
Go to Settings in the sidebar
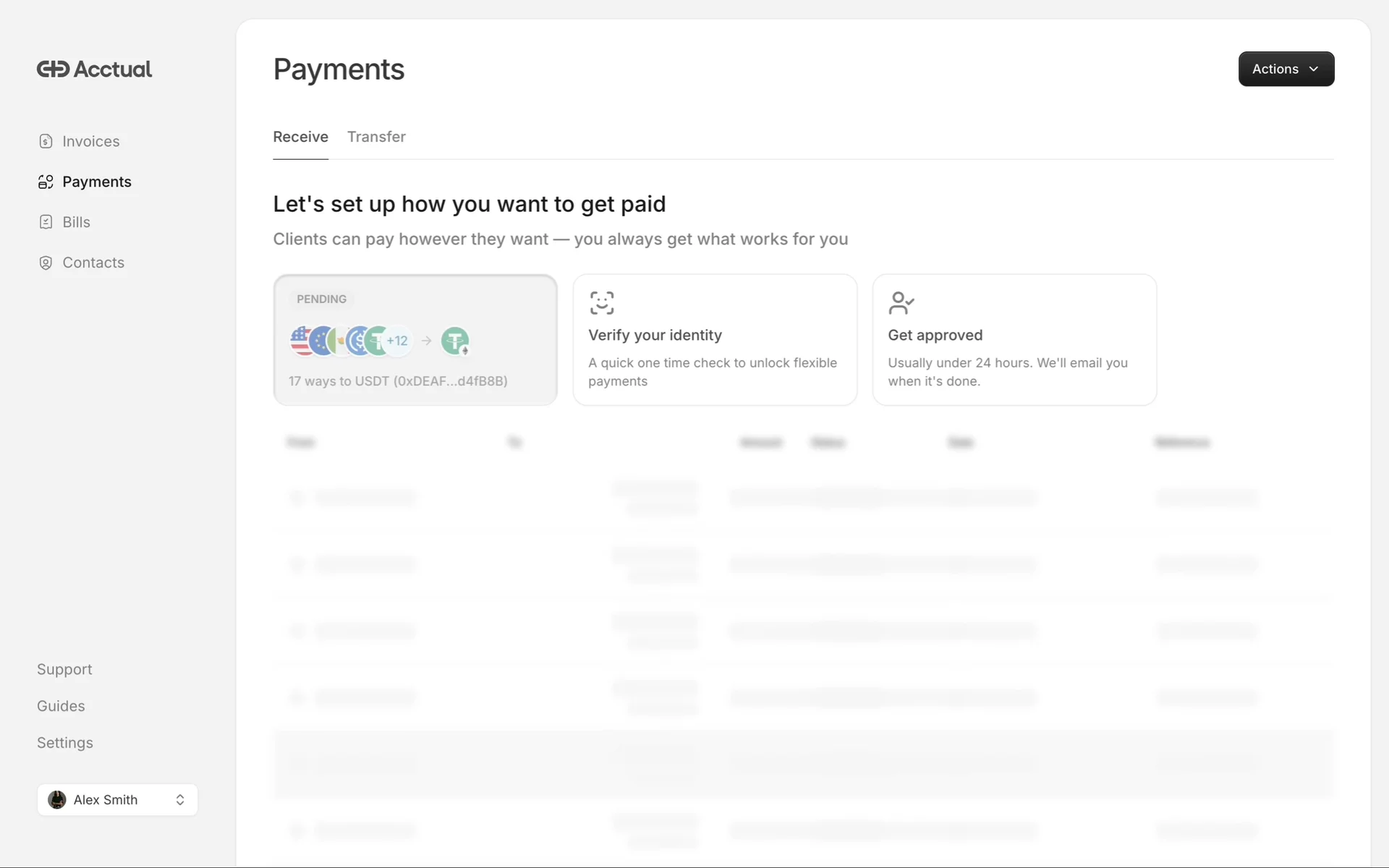pos(64,743)
